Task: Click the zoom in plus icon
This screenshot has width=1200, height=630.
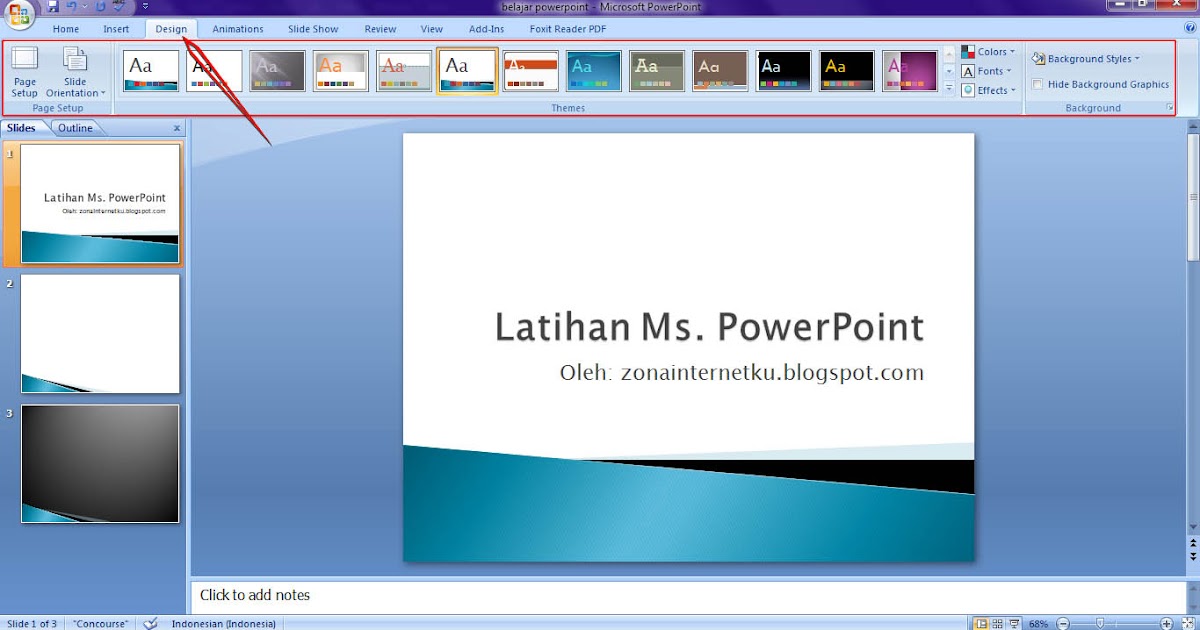Action: tap(1166, 623)
